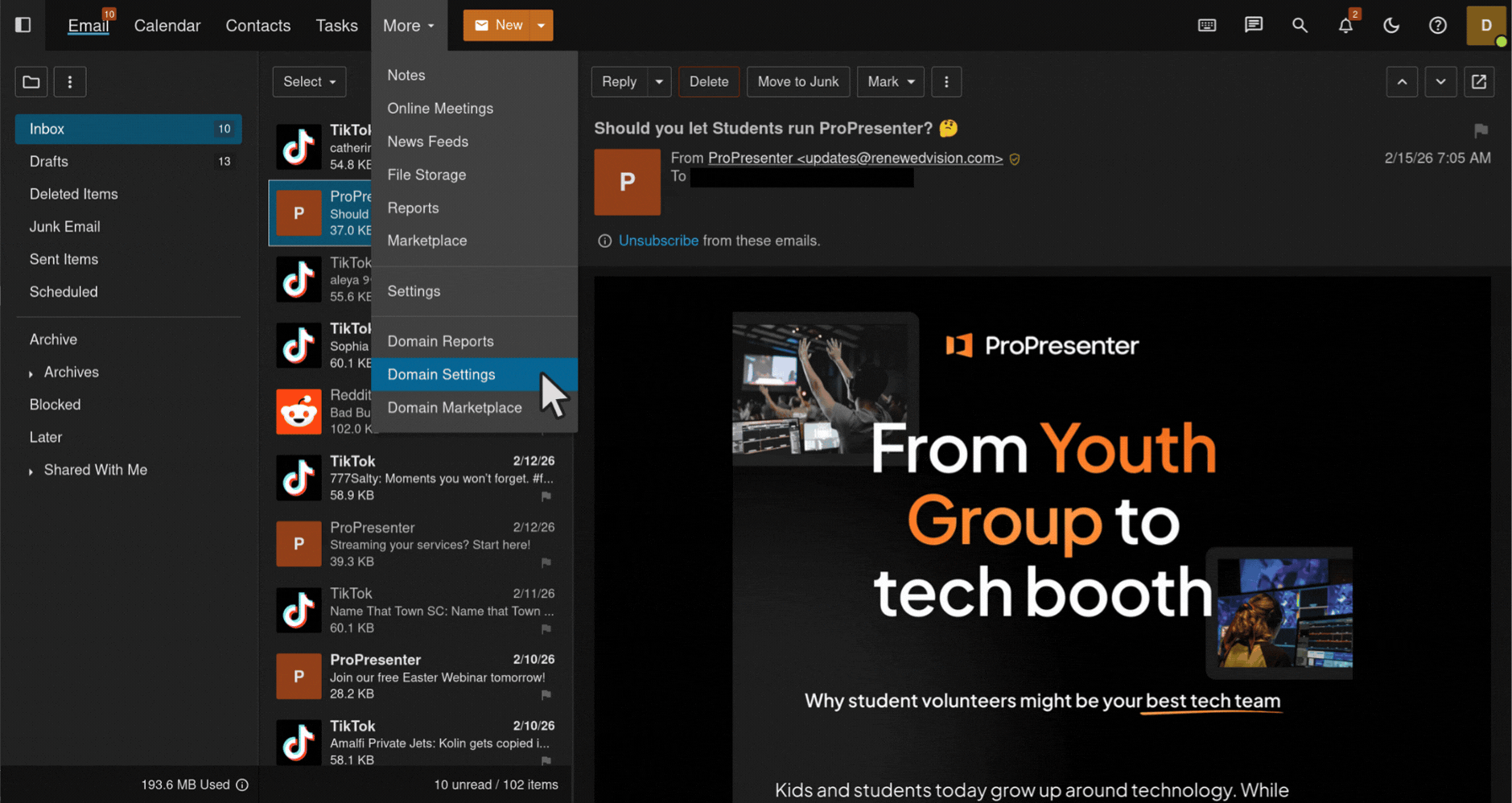Select Domain Settings from More menu
Viewport: 1512px width, 803px height.
(441, 374)
